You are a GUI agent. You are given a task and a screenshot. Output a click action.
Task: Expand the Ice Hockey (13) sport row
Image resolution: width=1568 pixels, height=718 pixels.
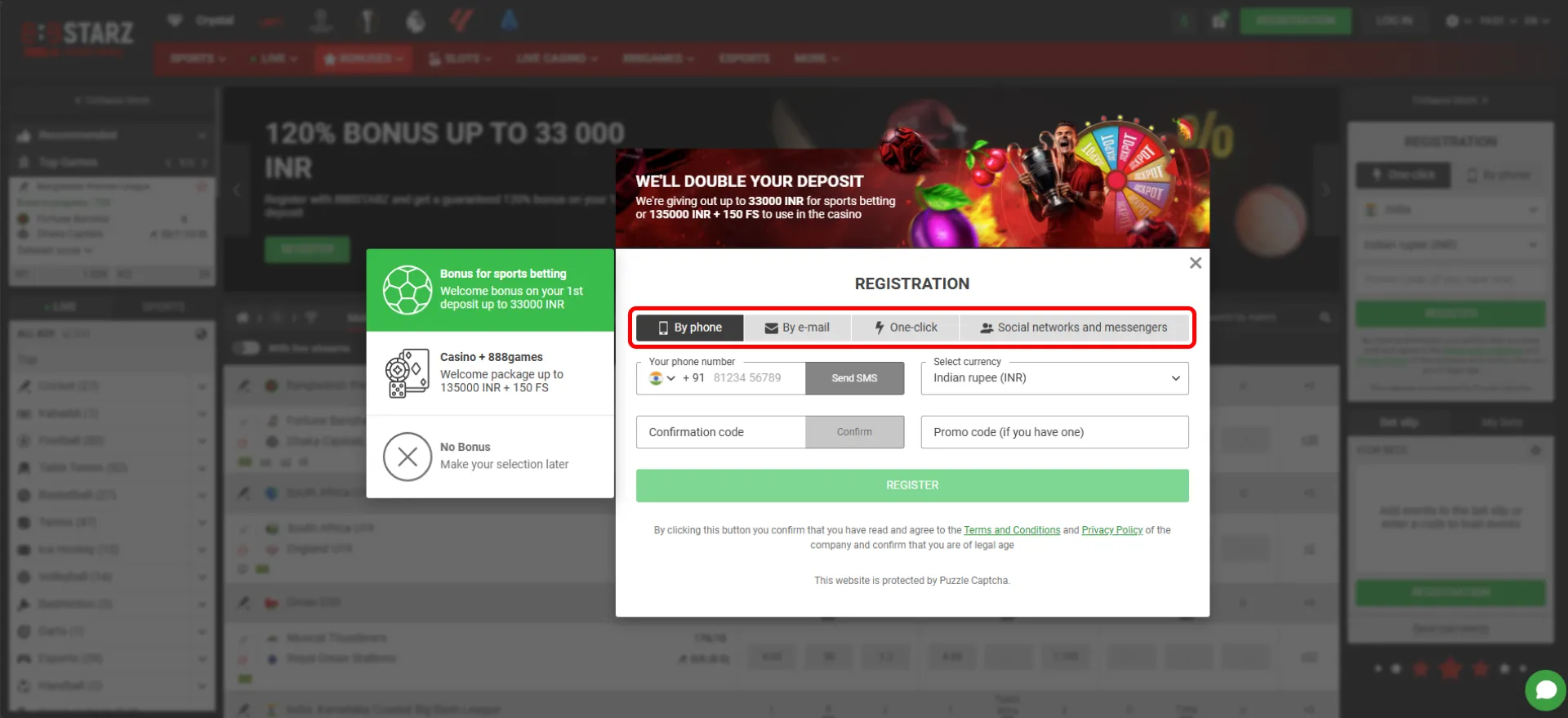point(112,550)
